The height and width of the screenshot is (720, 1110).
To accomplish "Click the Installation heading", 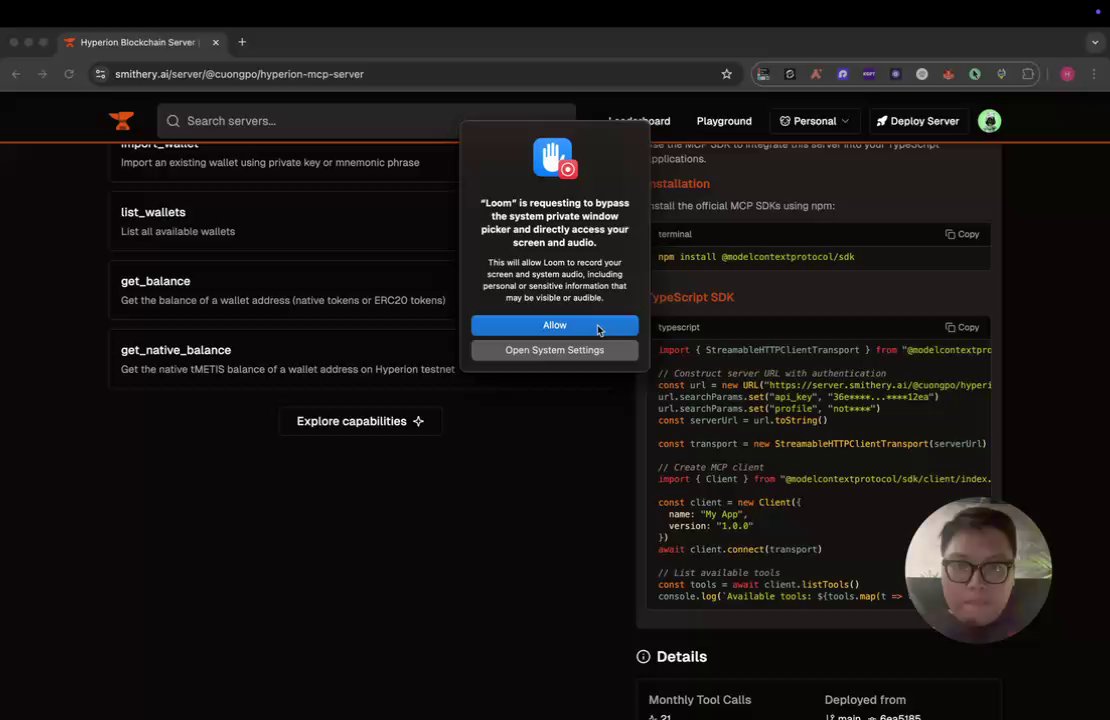I will click(679, 184).
